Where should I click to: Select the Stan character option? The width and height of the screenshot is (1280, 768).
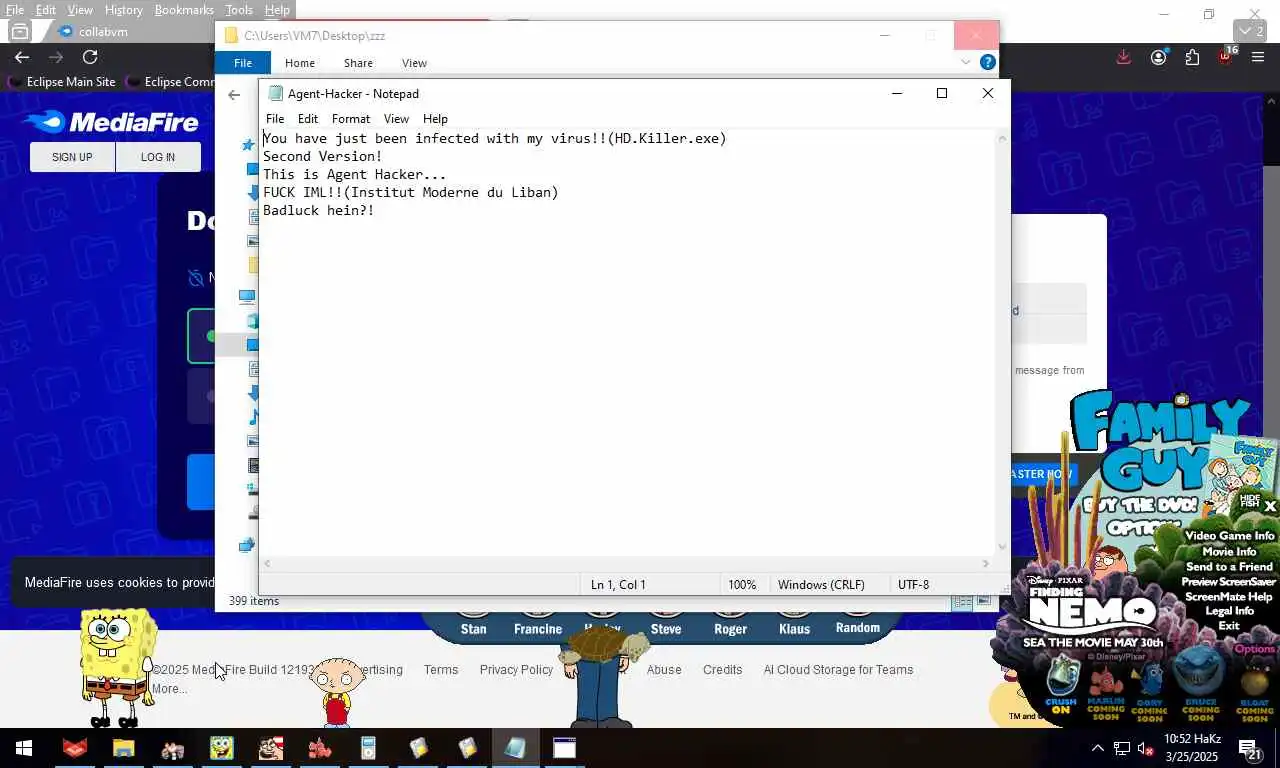click(473, 629)
